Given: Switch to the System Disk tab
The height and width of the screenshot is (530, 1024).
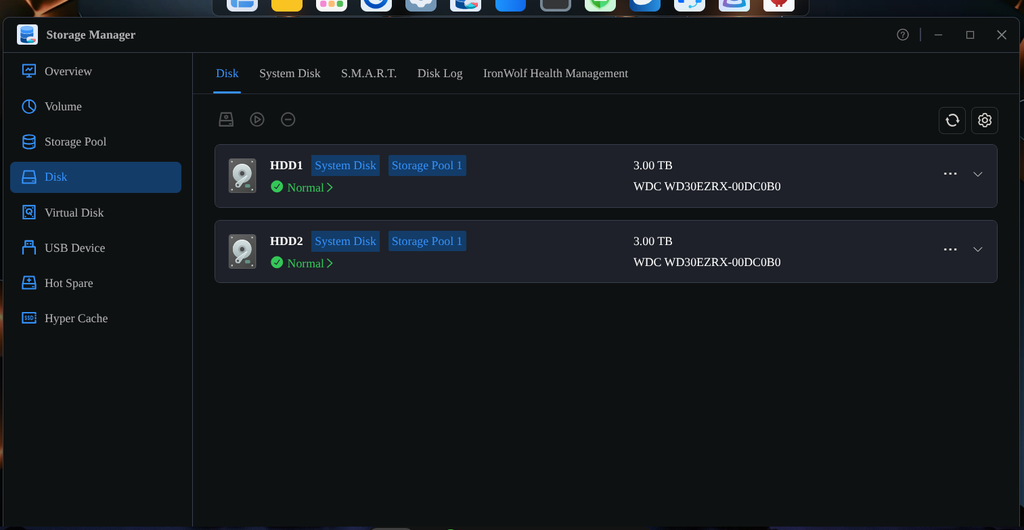Looking at the screenshot, I should [x=290, y=73].
